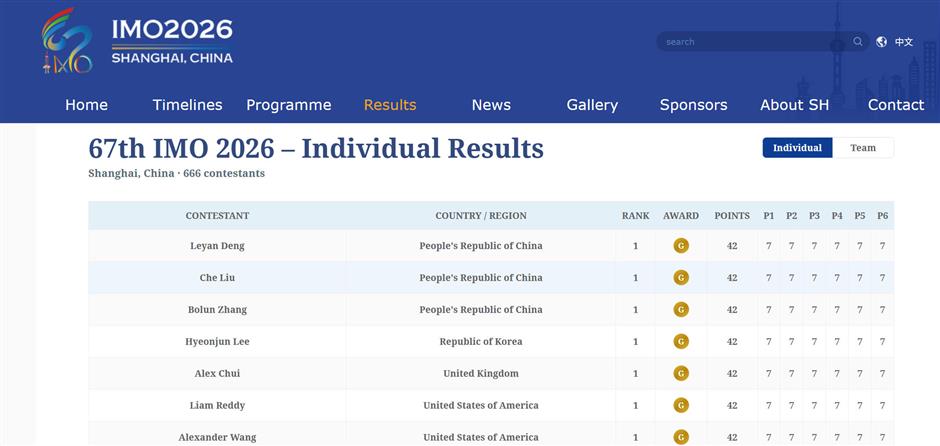Click Bolun Zhang's P1 score
The height and width of the screenshot is (446, 940).
pos(769,310)
